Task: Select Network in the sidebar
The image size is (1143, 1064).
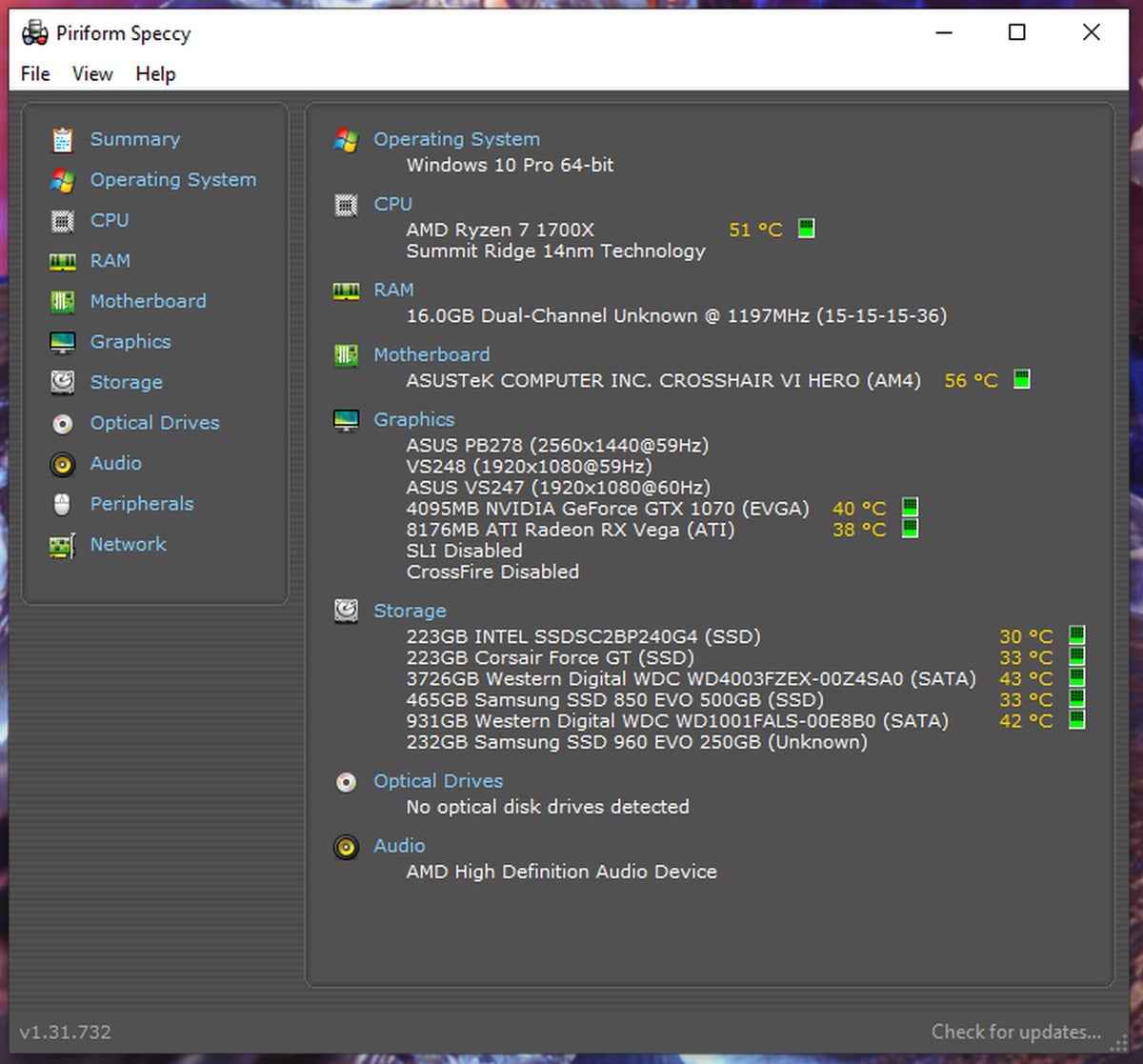Action: click(129, 545)
